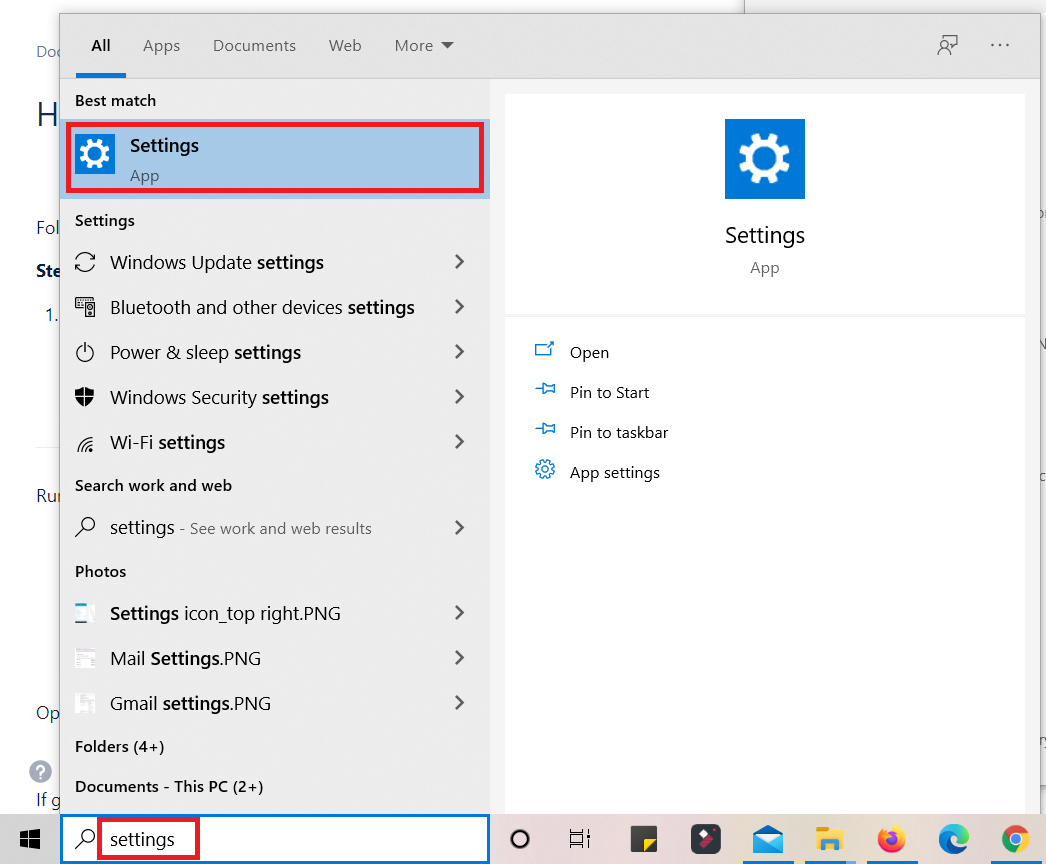
Task: Click the Power icon beside Power & sleep
Action: [x=85, y=352]
